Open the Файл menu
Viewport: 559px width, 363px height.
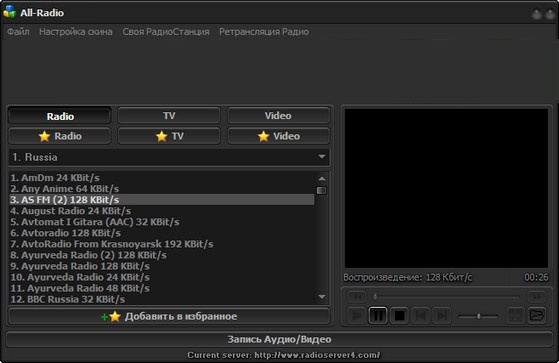[18, 32]
